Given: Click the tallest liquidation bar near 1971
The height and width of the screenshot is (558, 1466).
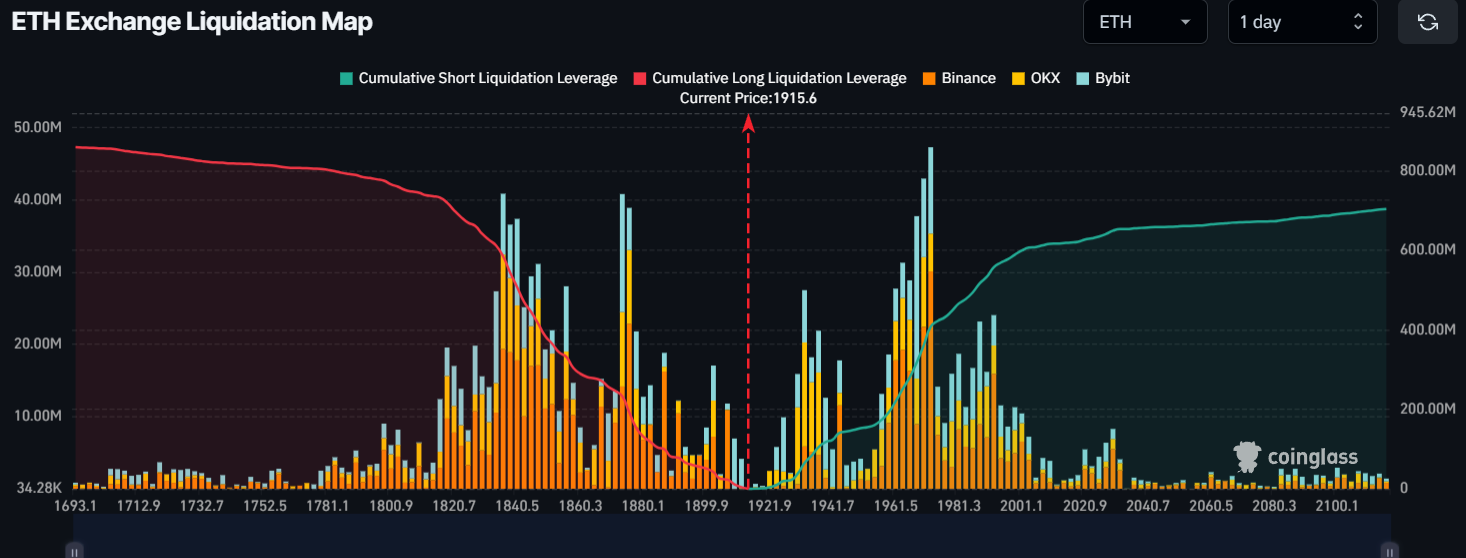Looking at the screenshot, I should tap(930, 300).
